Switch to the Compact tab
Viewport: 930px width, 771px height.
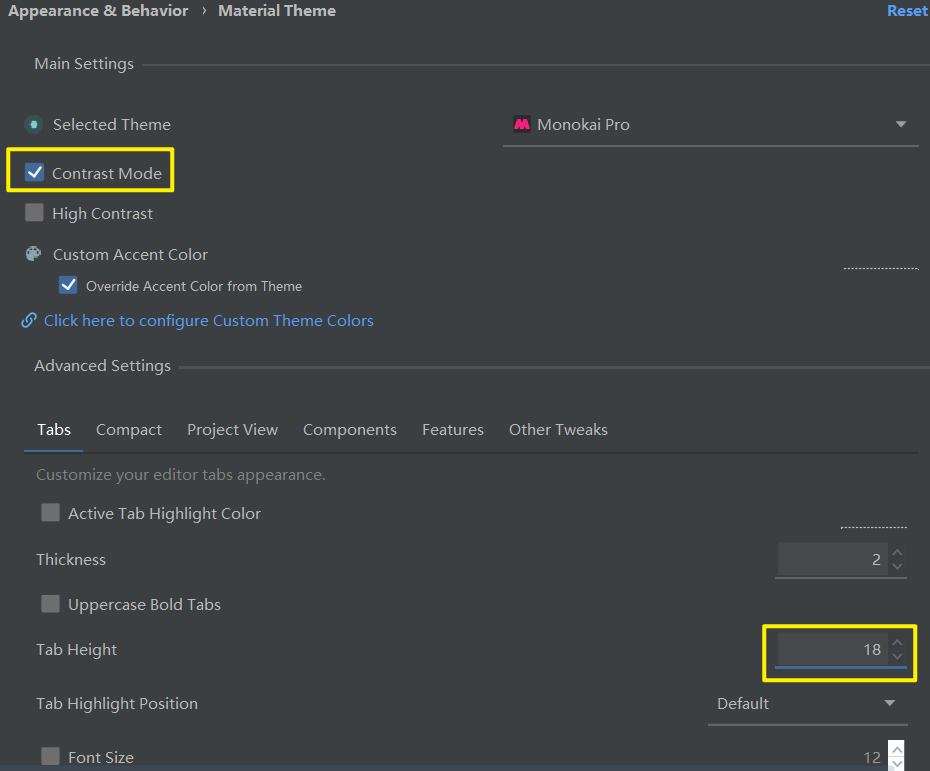129,429
